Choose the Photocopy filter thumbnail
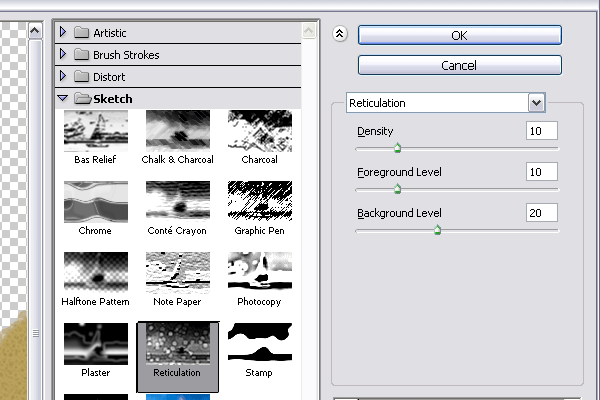Image resolution: width=600 pixels, height=400 pixels. [x=260, y=273]
